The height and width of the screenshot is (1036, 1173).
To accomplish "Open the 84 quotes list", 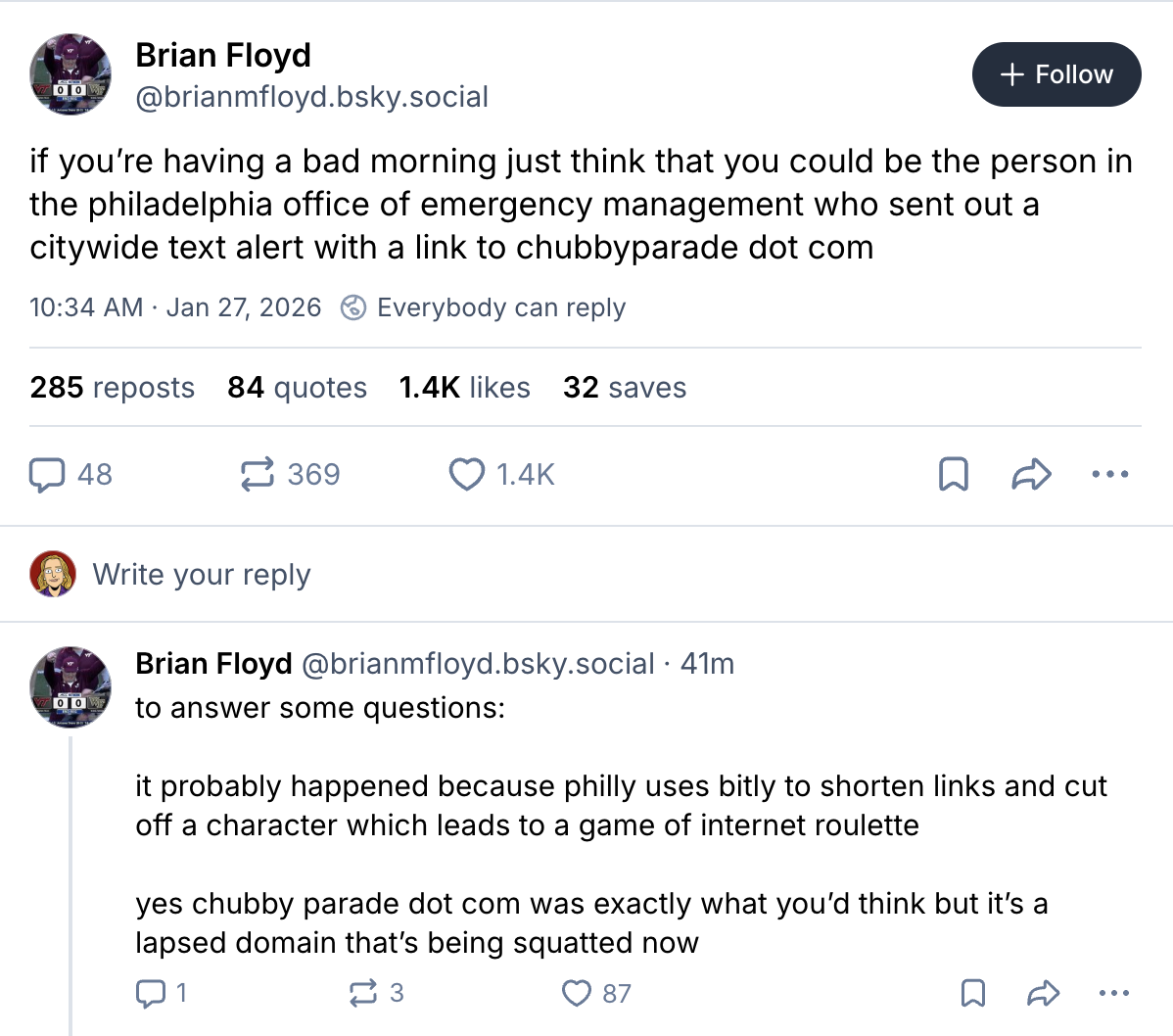I will tap(297, 388).
